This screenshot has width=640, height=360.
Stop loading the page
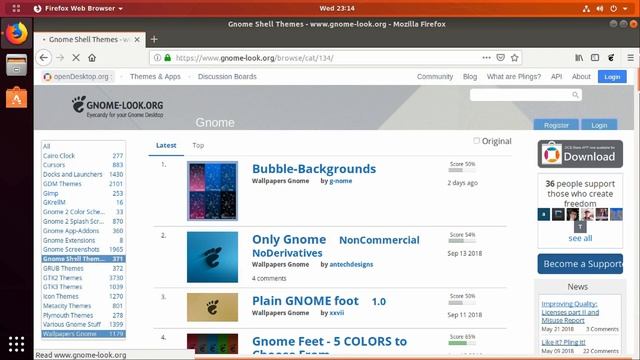[x=76, y=58]
